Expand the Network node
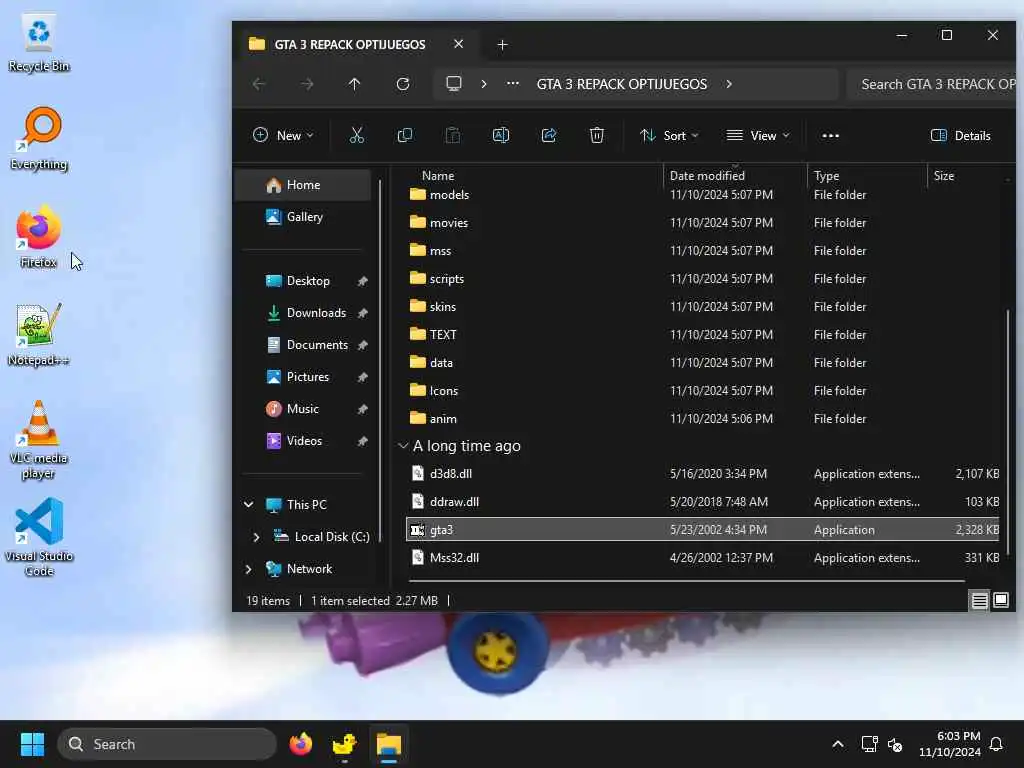 pos(248,569)
